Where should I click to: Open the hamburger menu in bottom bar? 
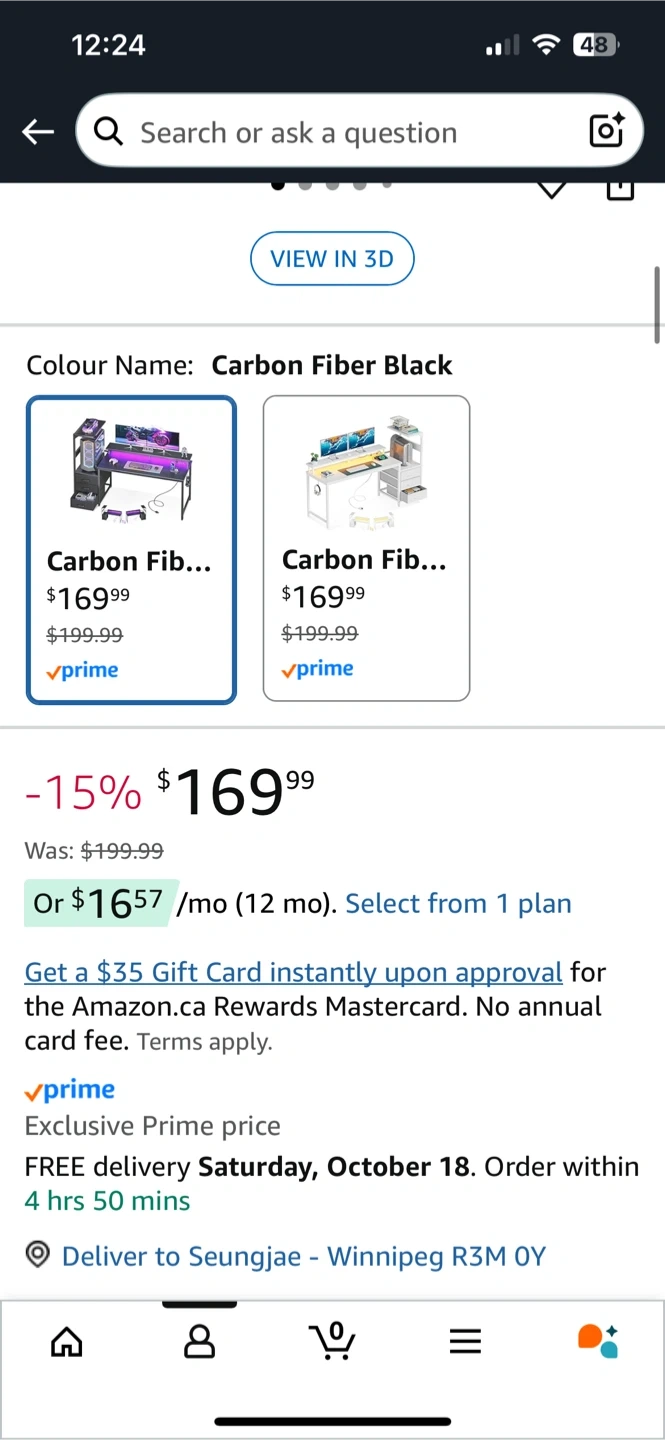465,1341
